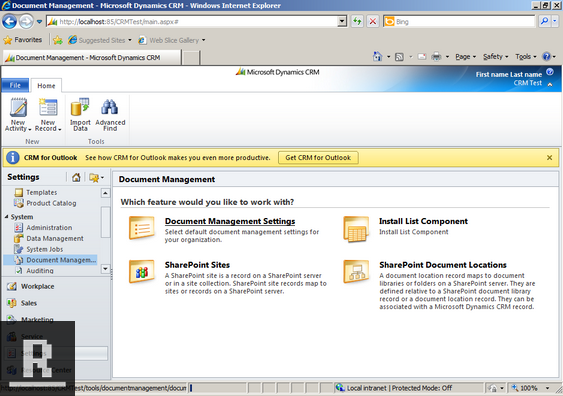Click the navigation scrollbar down arrow

105,269
